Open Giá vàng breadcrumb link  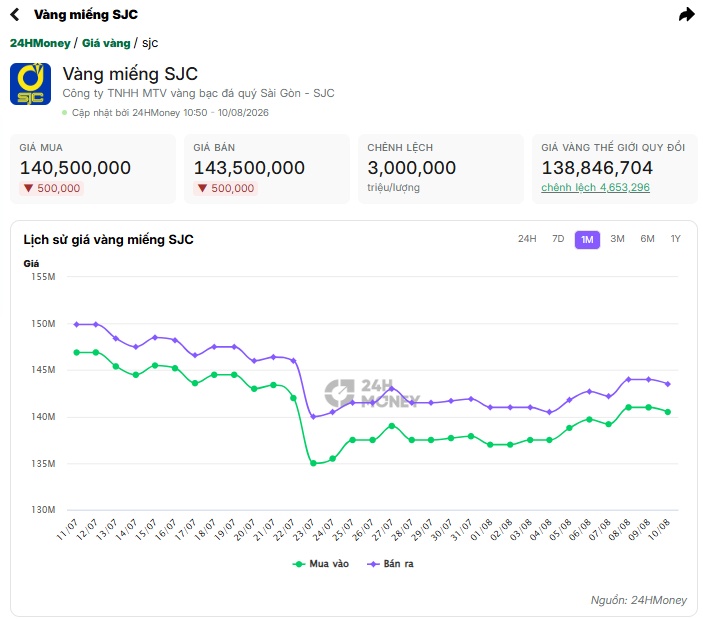click(x=106, y=43)
